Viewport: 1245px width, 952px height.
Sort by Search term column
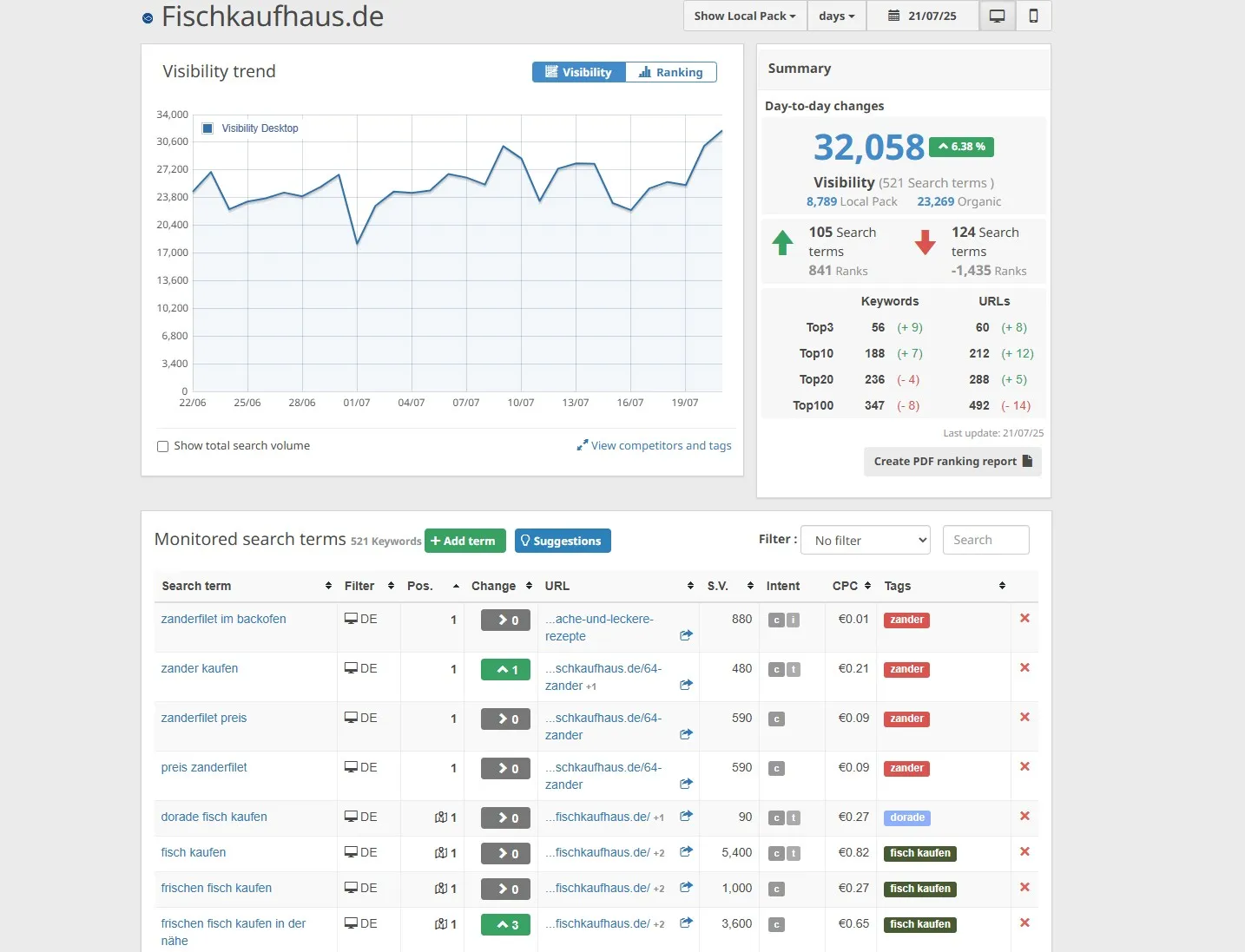(246, 586)
